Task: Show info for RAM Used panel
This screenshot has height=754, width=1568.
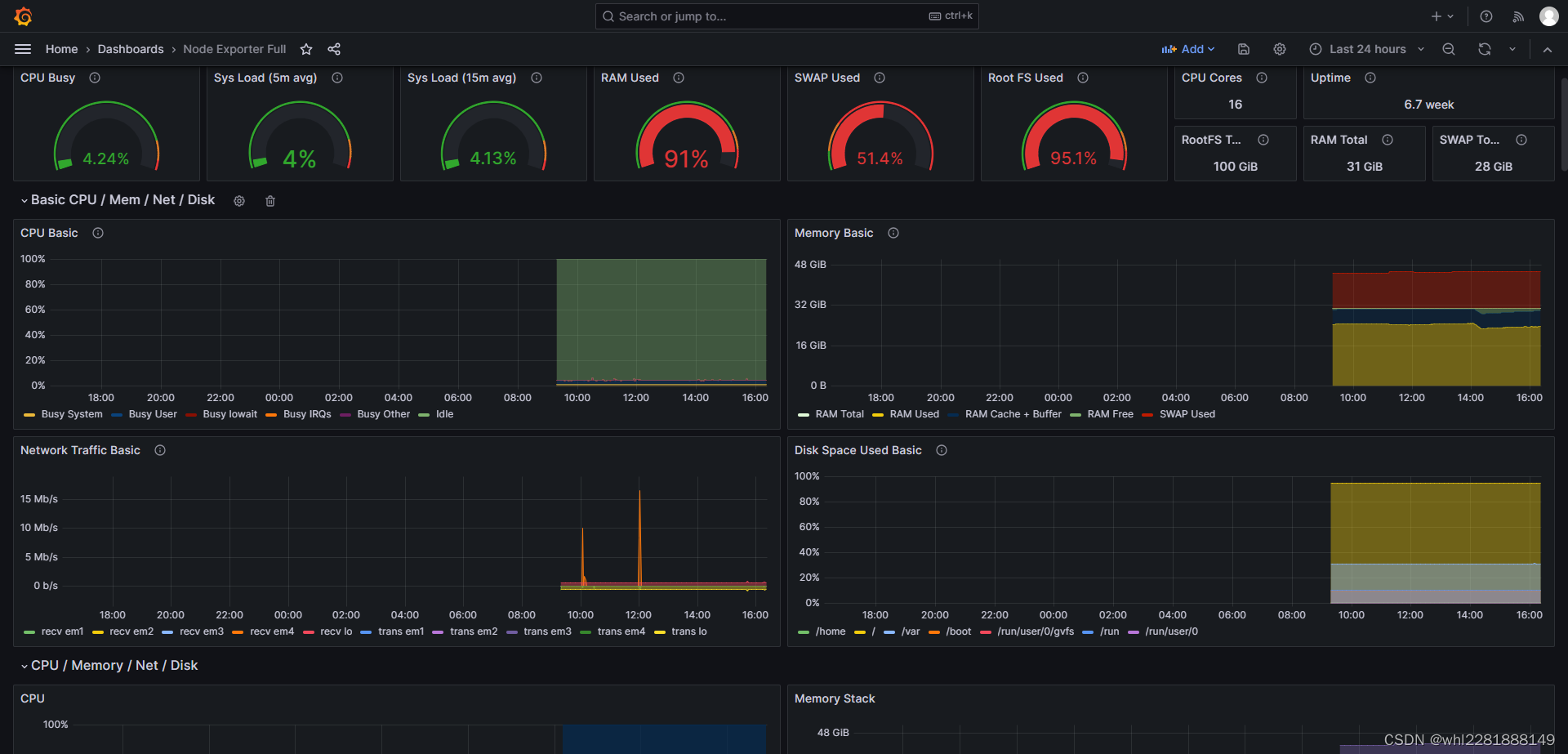Action: click(x=679, y=78)
